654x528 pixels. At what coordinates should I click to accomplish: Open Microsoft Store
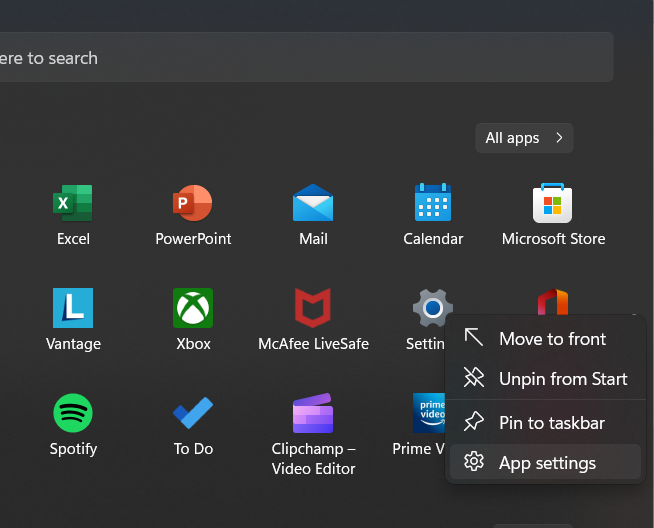[553, 204]
